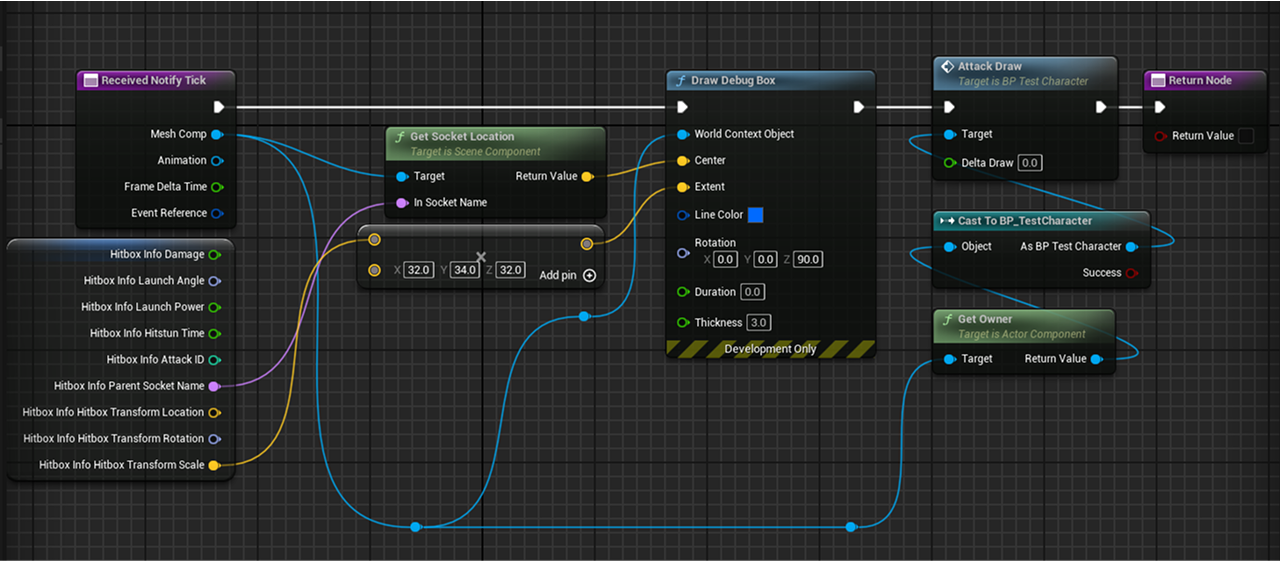
Task: Click the Delta Draw input pin
Action: pos(950,163)
